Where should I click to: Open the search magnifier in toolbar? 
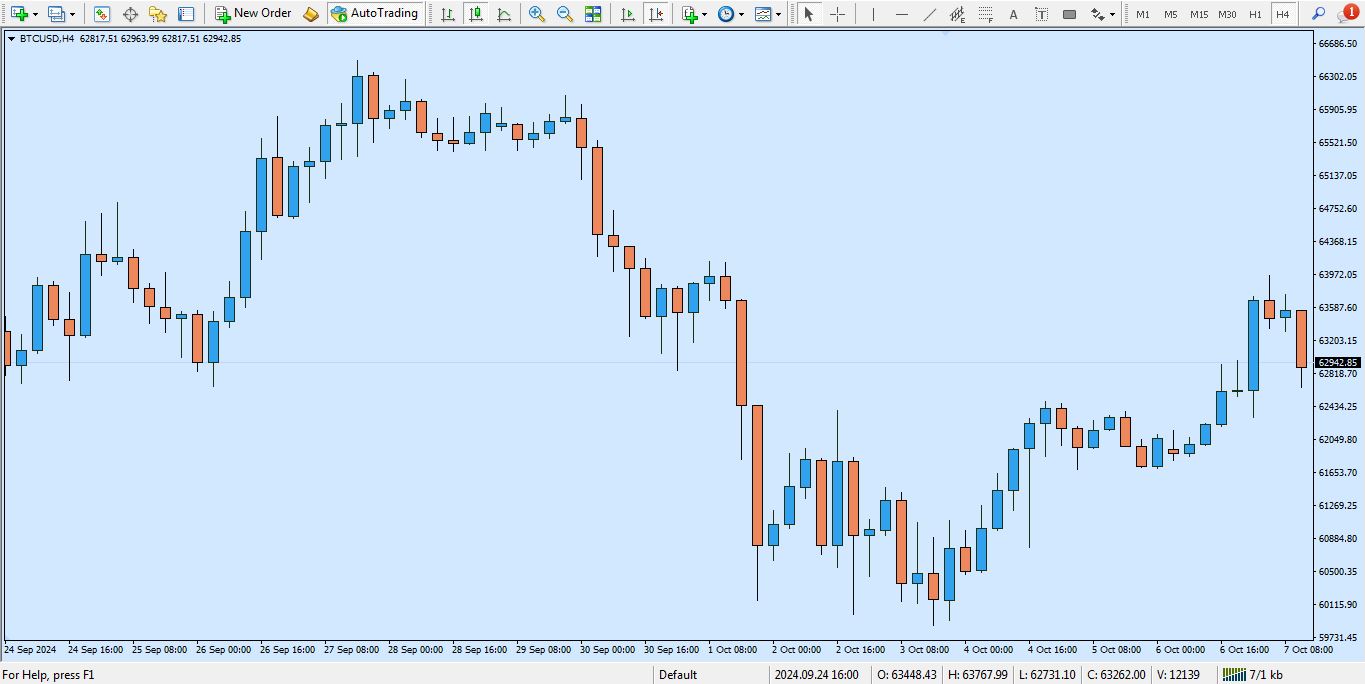point(1318,14)
